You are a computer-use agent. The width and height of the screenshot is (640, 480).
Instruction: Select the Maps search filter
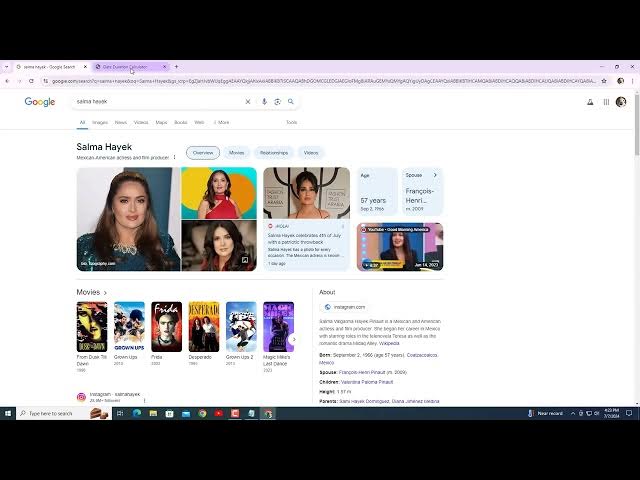point(161,122)
